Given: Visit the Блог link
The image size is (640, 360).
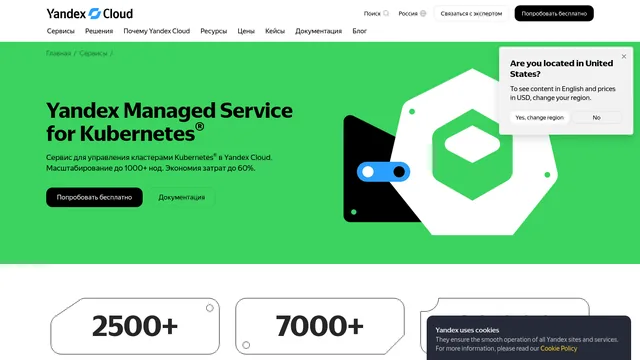Looking at the screenshot, I should coord(360,31).
